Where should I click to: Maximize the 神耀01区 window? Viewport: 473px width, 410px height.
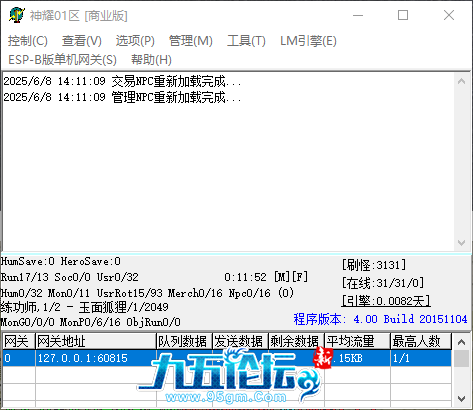point(403,15)
